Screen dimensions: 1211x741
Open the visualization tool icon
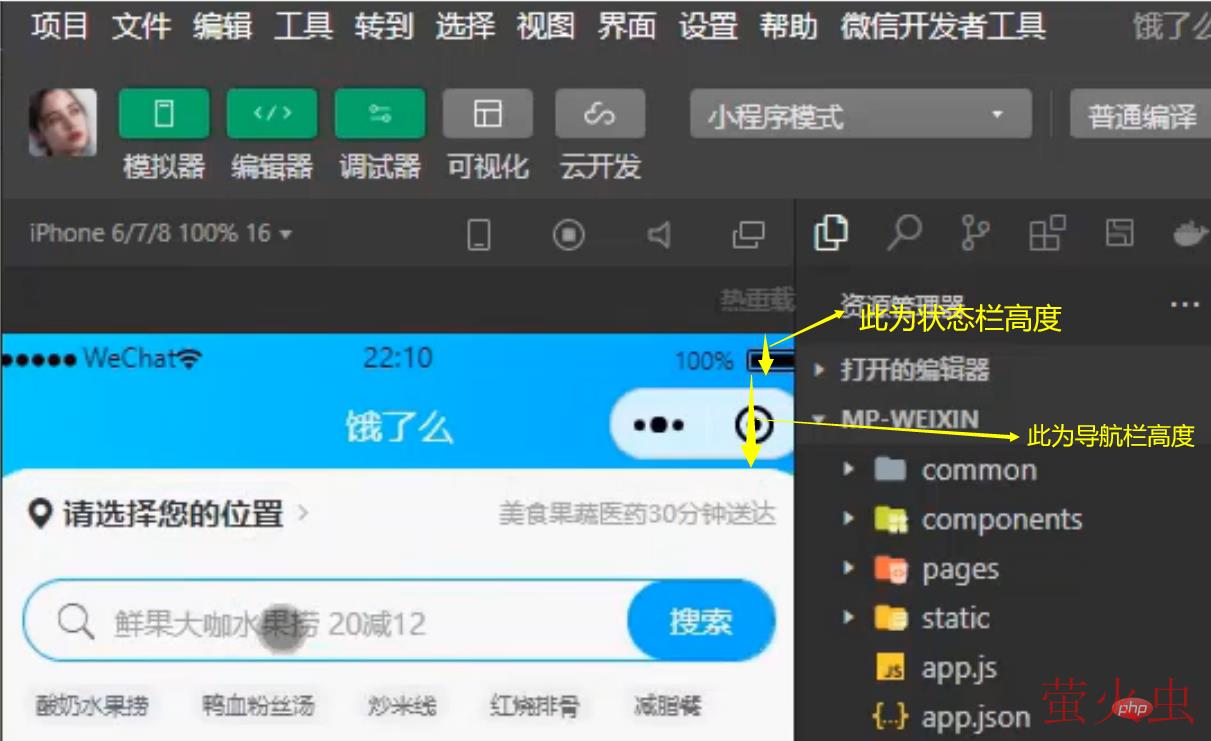488,114
